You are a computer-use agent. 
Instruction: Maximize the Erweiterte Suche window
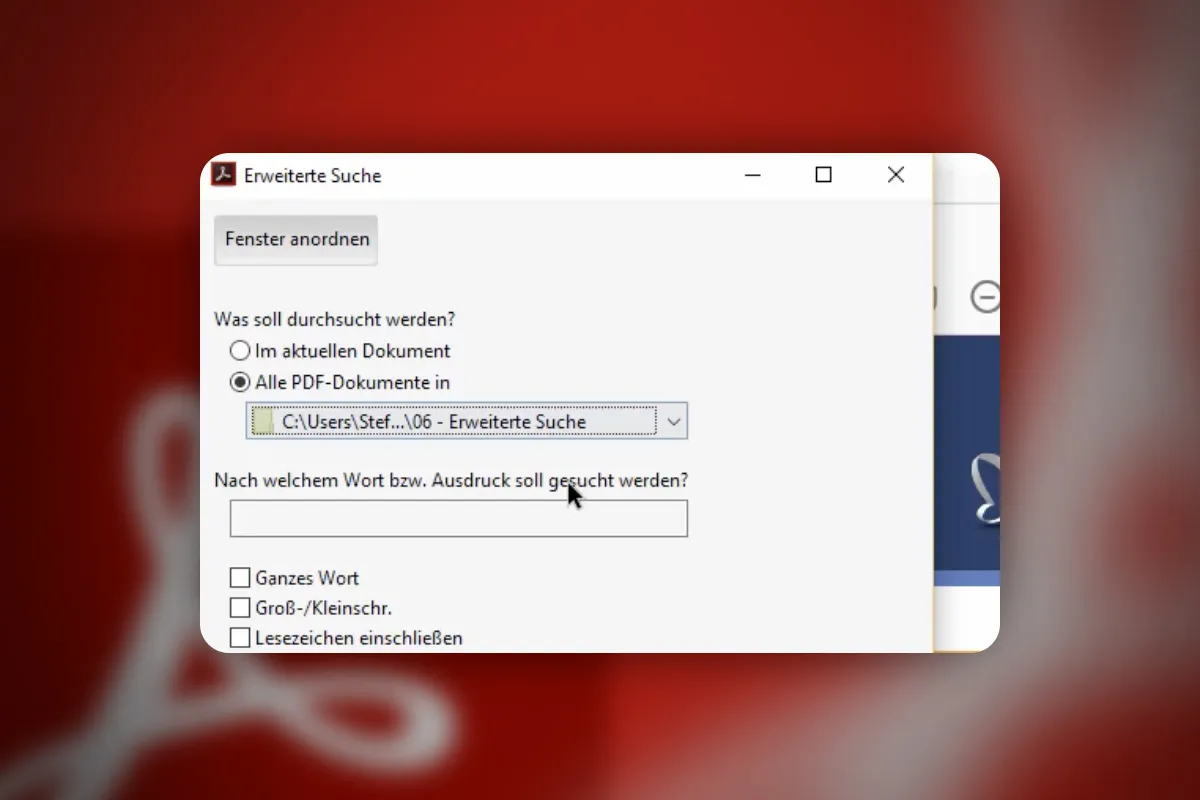click(823, 175)
